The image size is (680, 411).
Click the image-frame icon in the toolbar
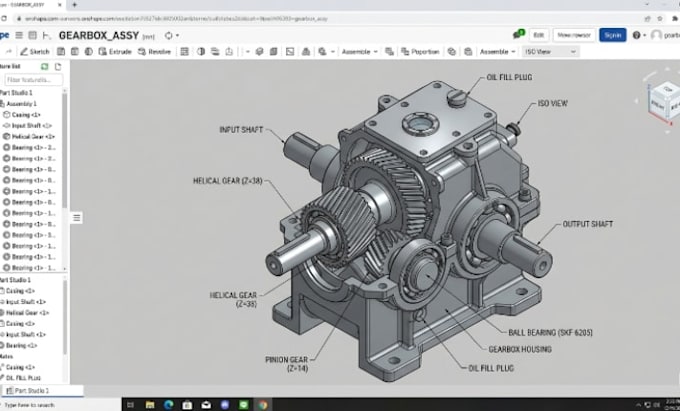(290, 52)
